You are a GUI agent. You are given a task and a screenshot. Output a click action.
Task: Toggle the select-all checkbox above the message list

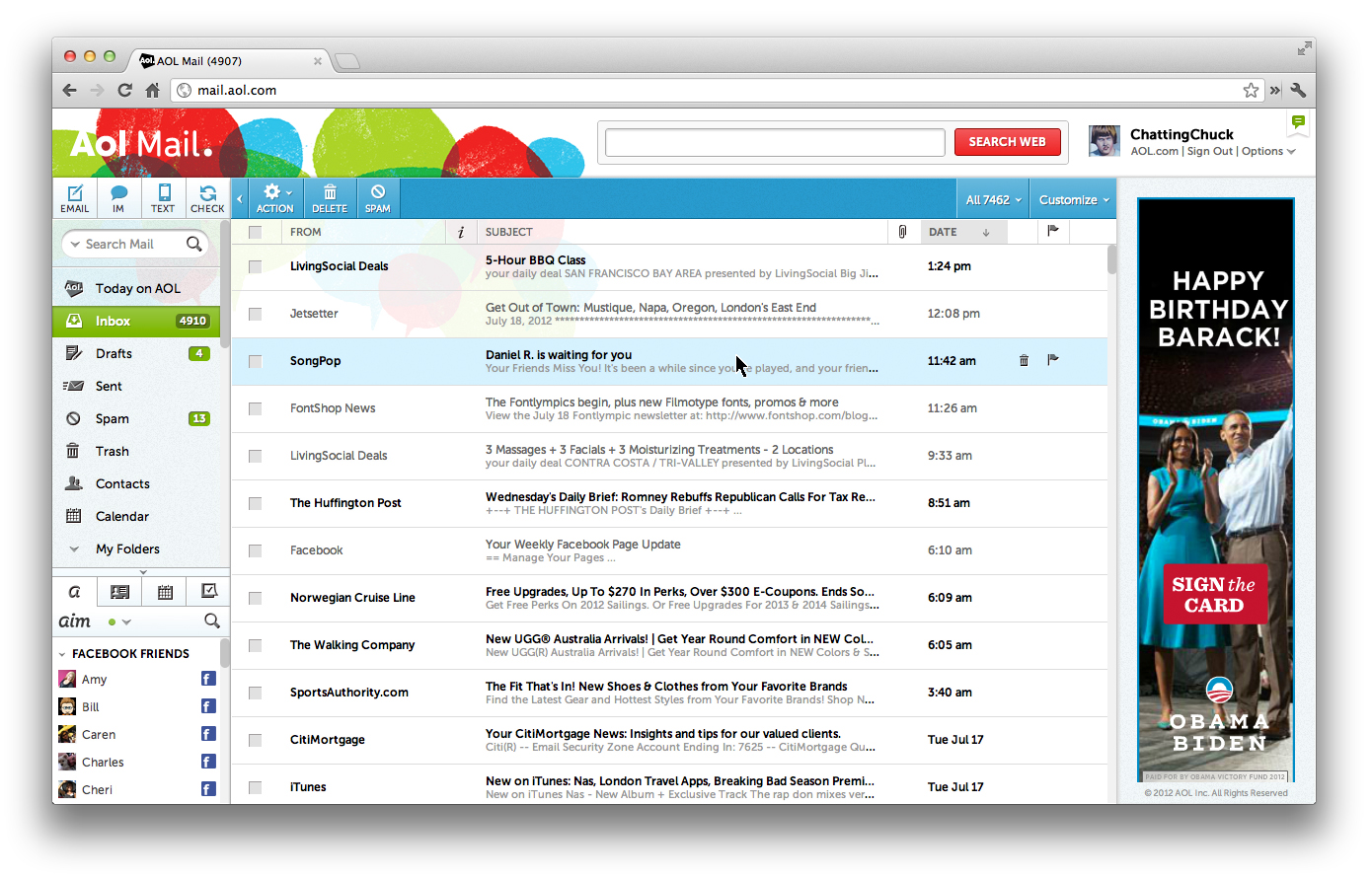pos(255,231)
